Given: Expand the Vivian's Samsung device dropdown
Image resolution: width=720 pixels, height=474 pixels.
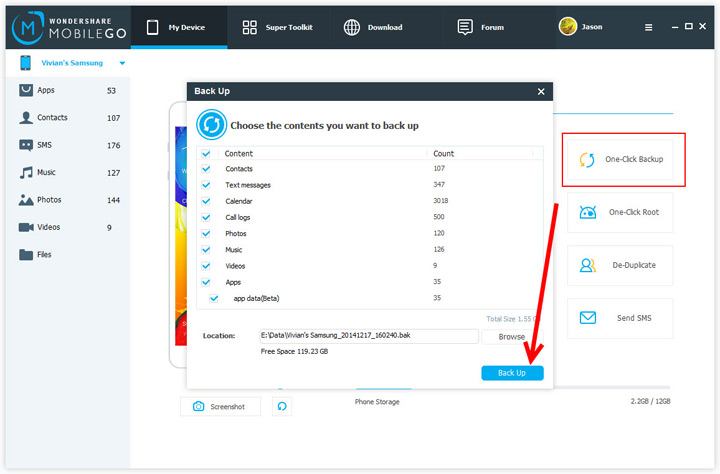Looking at the screenshot, I should pos(122,64).
